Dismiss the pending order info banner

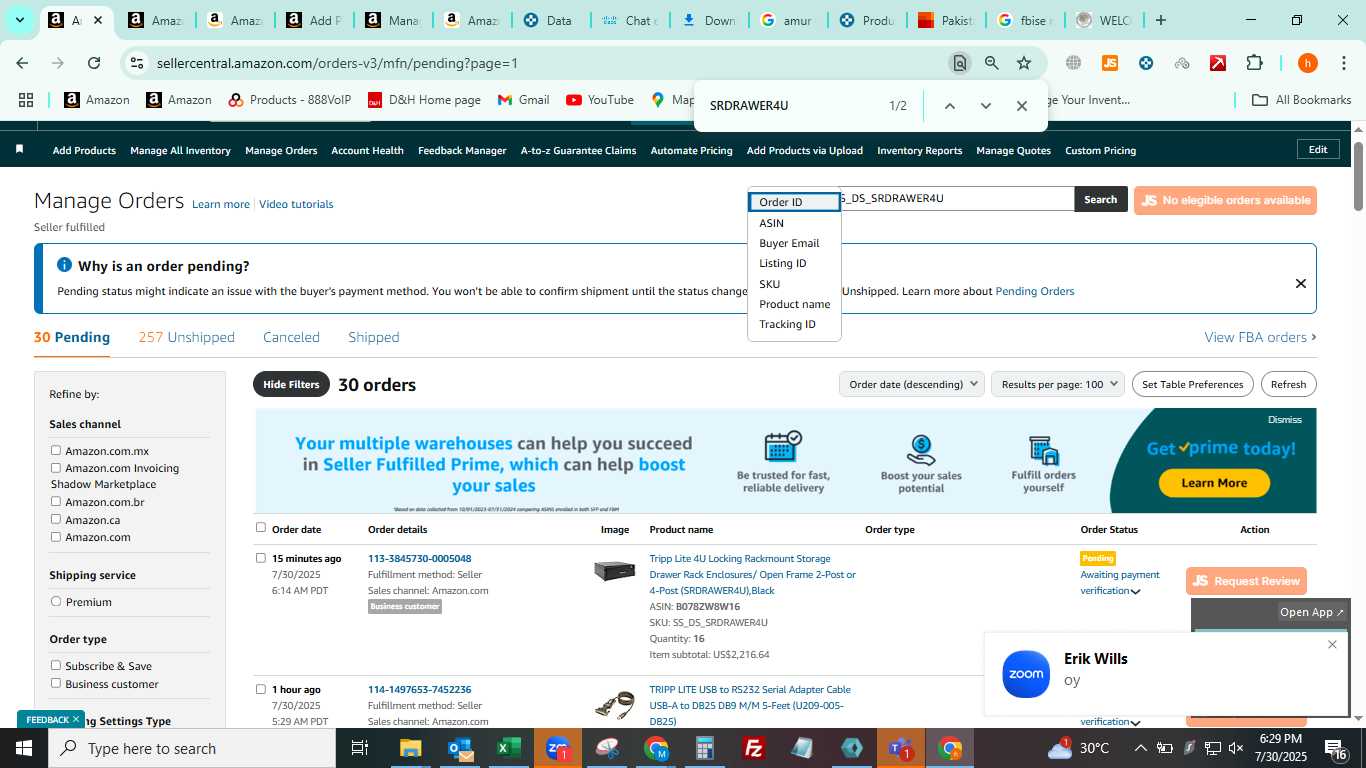coord(1301,283)
